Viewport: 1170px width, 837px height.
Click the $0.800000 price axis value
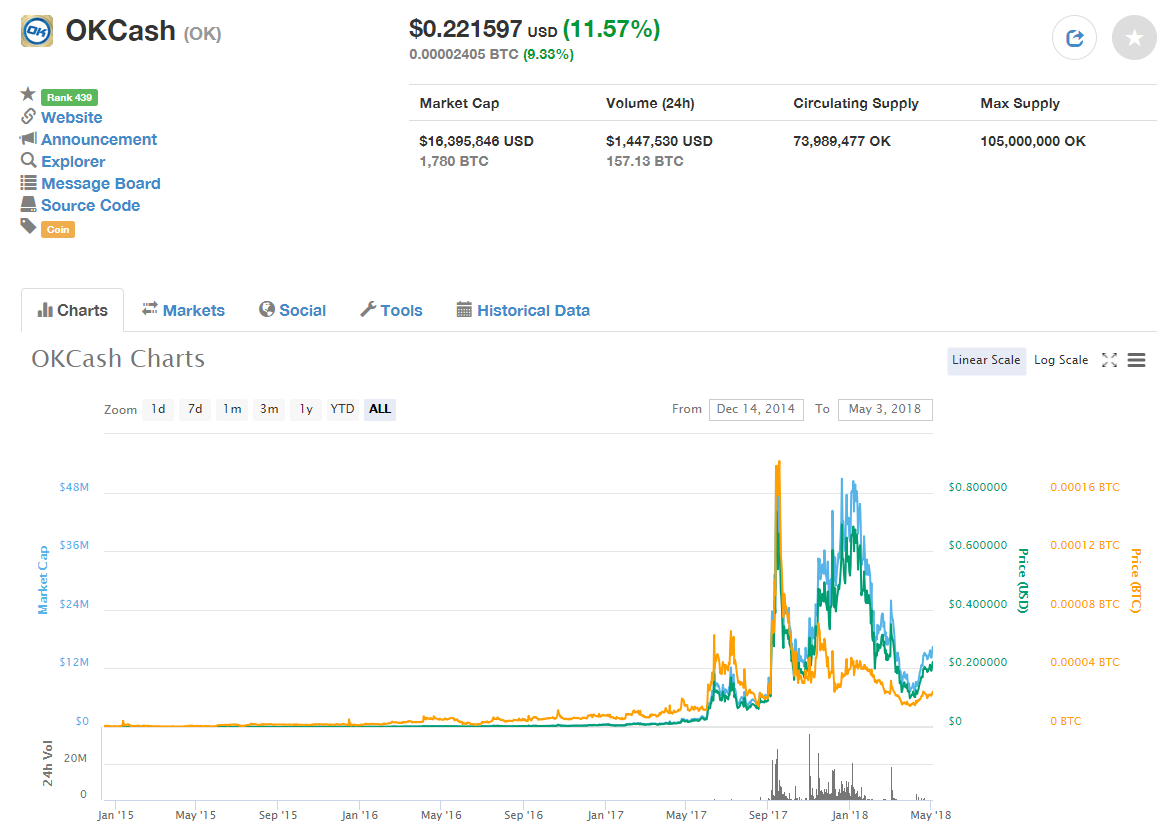point(977,487)
